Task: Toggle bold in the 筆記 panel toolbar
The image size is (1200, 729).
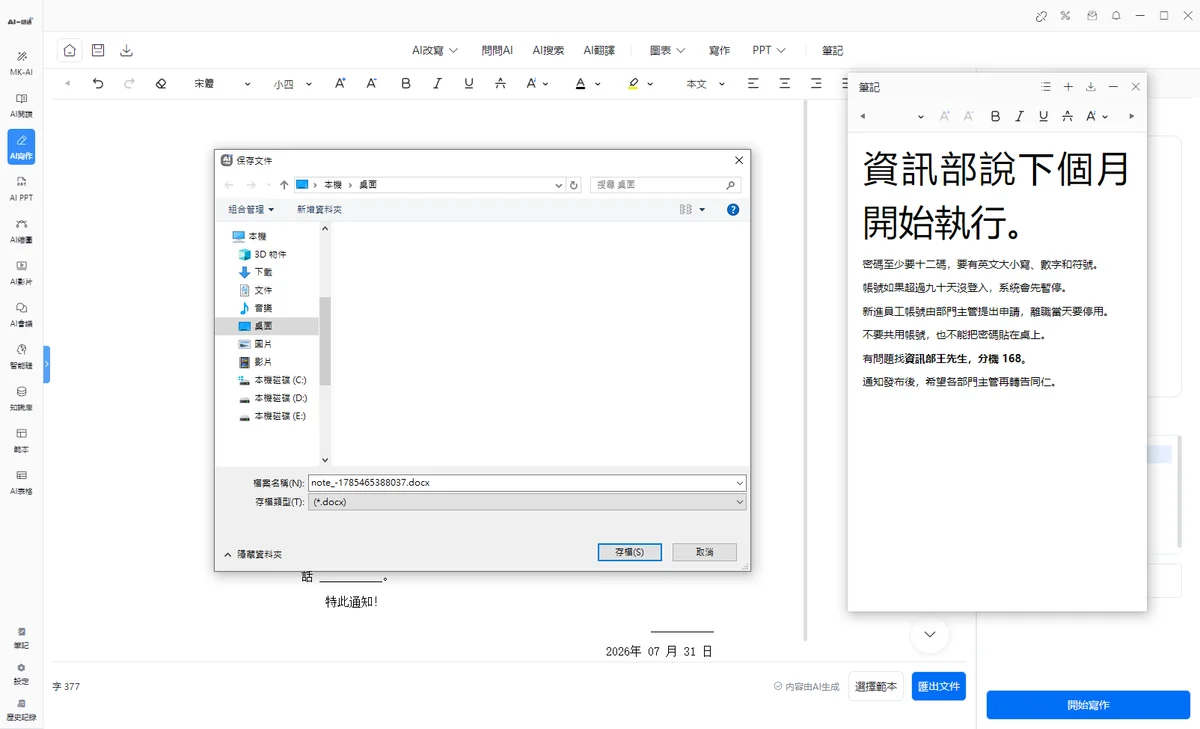Action: click(995, 116)
